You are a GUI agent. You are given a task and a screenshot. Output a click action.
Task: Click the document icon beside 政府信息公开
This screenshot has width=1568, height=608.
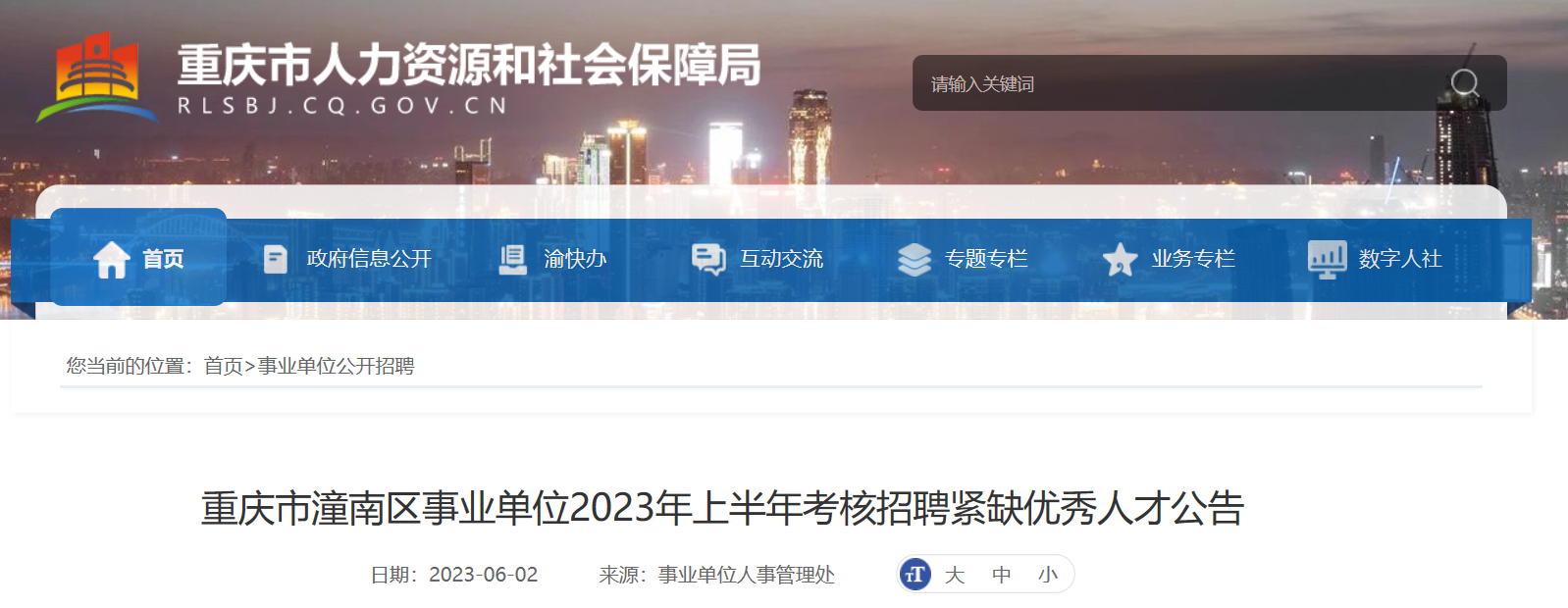pos(276,260)
